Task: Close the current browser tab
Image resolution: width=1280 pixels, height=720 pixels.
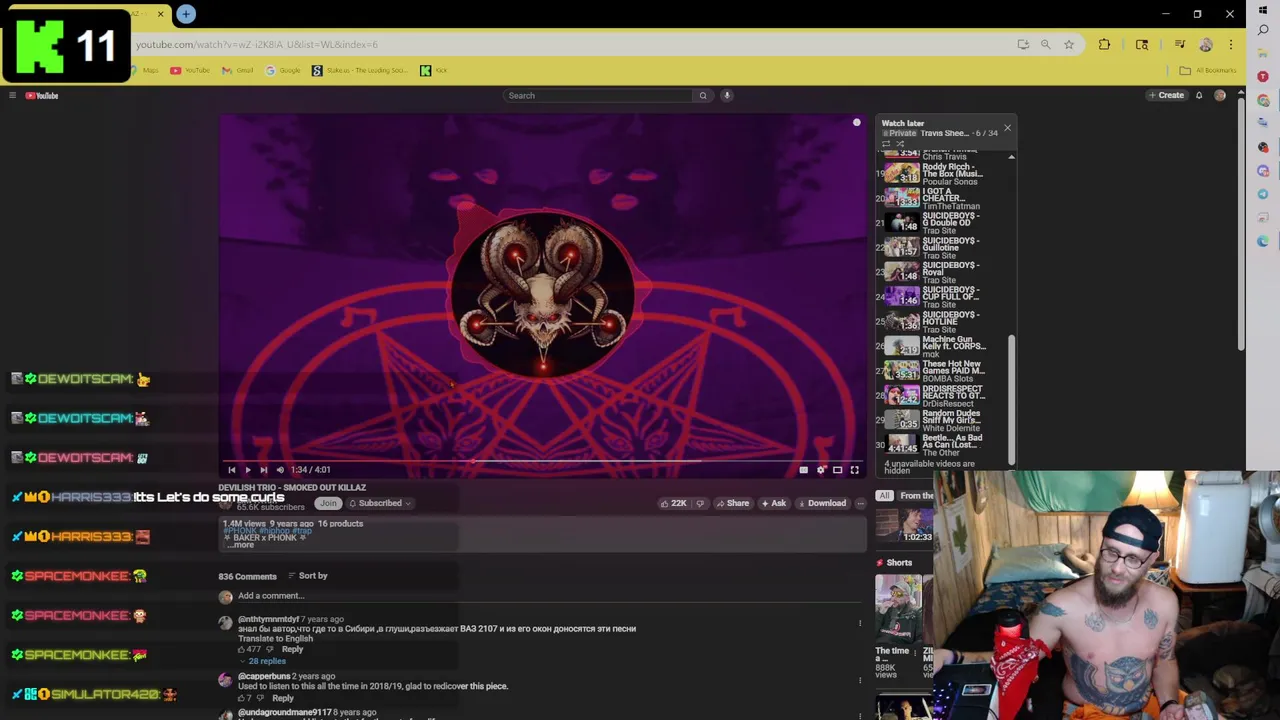Action: (160, 14)
